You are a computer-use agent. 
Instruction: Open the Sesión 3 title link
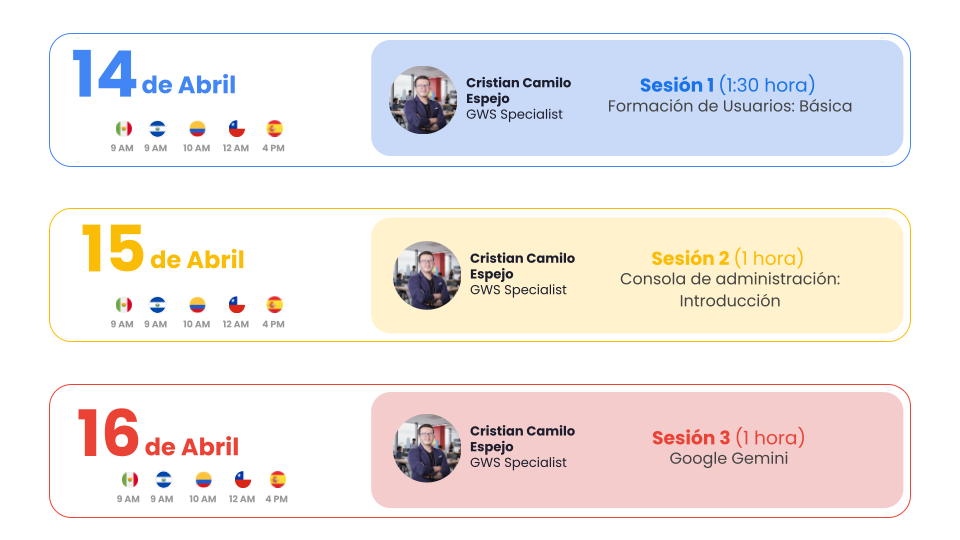pos(728,438)
